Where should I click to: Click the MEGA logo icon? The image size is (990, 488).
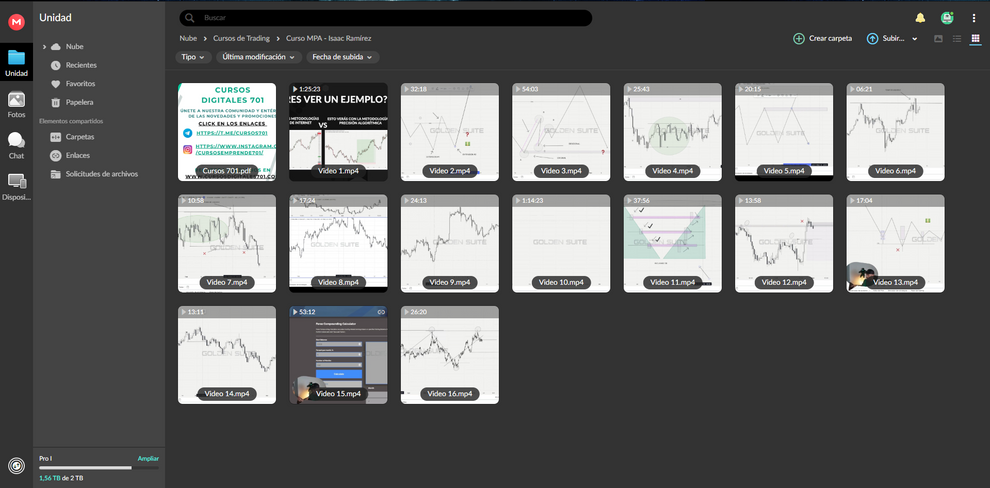coord(16,17)
